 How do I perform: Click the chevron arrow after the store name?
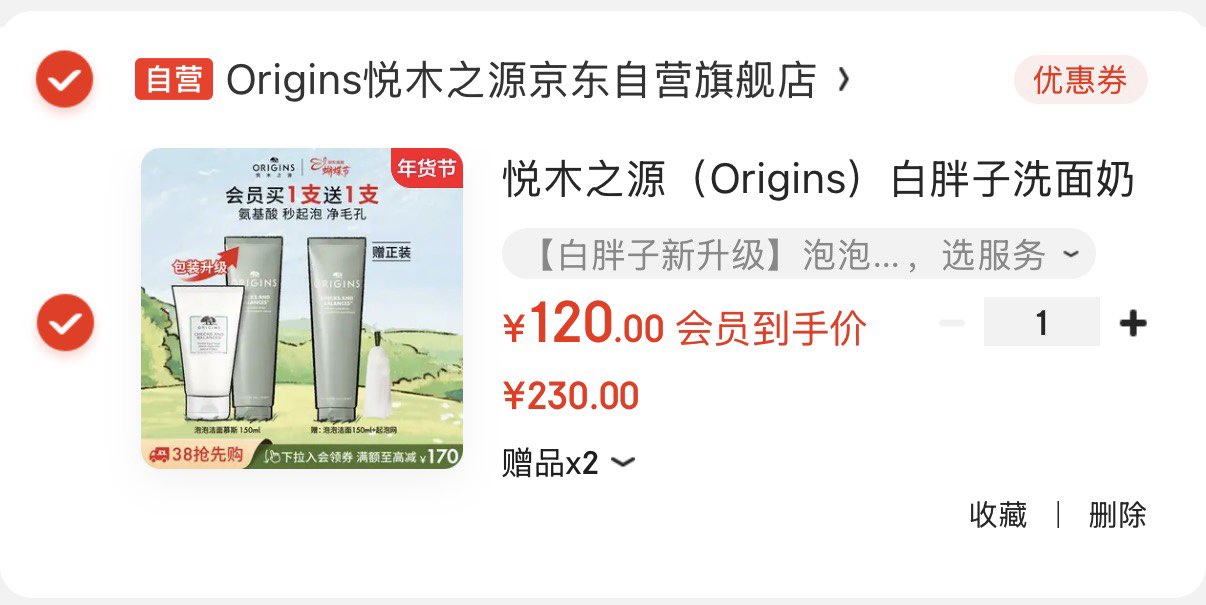[843, 78]
